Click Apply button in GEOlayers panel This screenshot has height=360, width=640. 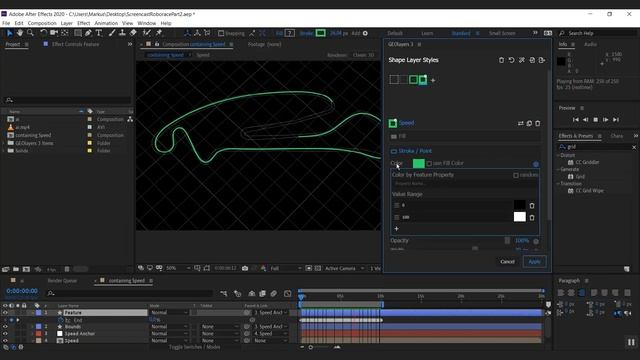click(x=534, y=262)
